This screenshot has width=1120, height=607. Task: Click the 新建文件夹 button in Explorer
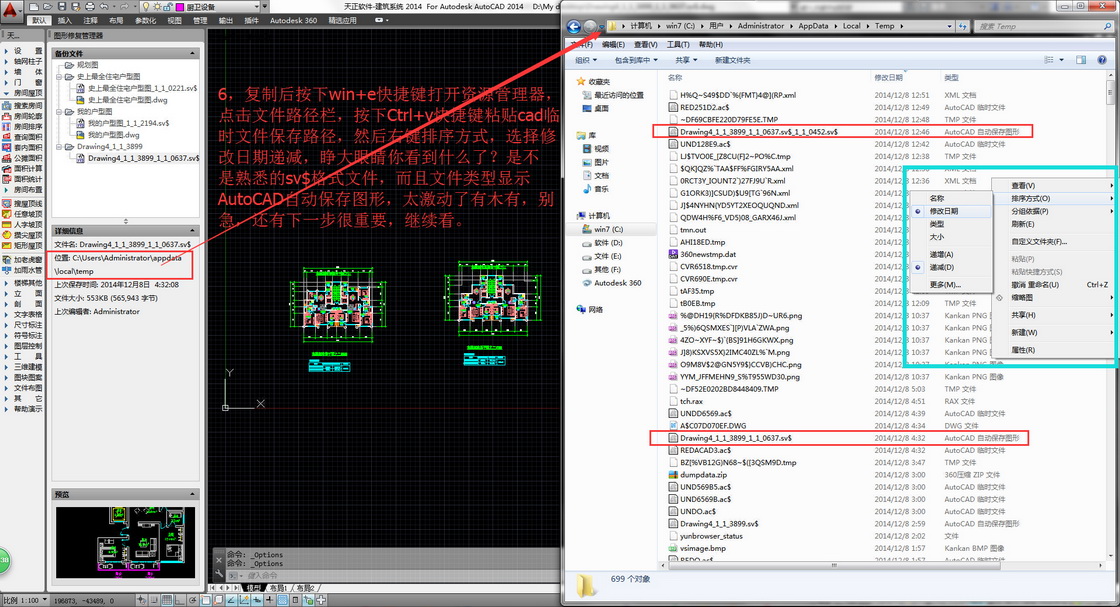pos(732,60)
